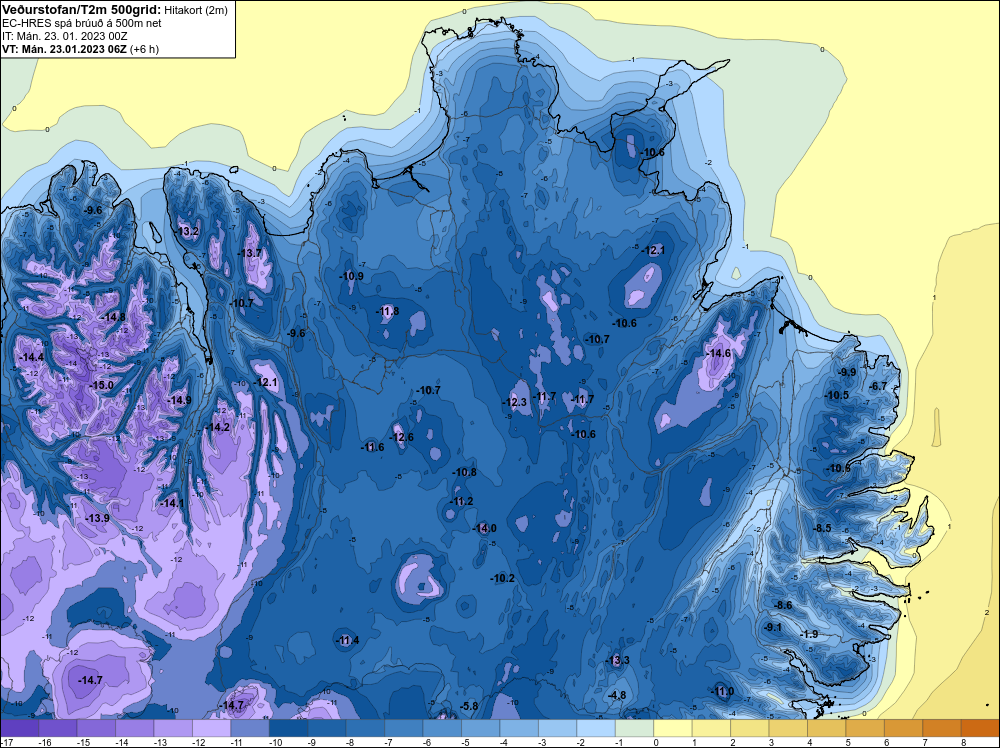This screenshot has height=748, width=1000.
Task: Click the -14.2 temperature label
Action: 217,427
